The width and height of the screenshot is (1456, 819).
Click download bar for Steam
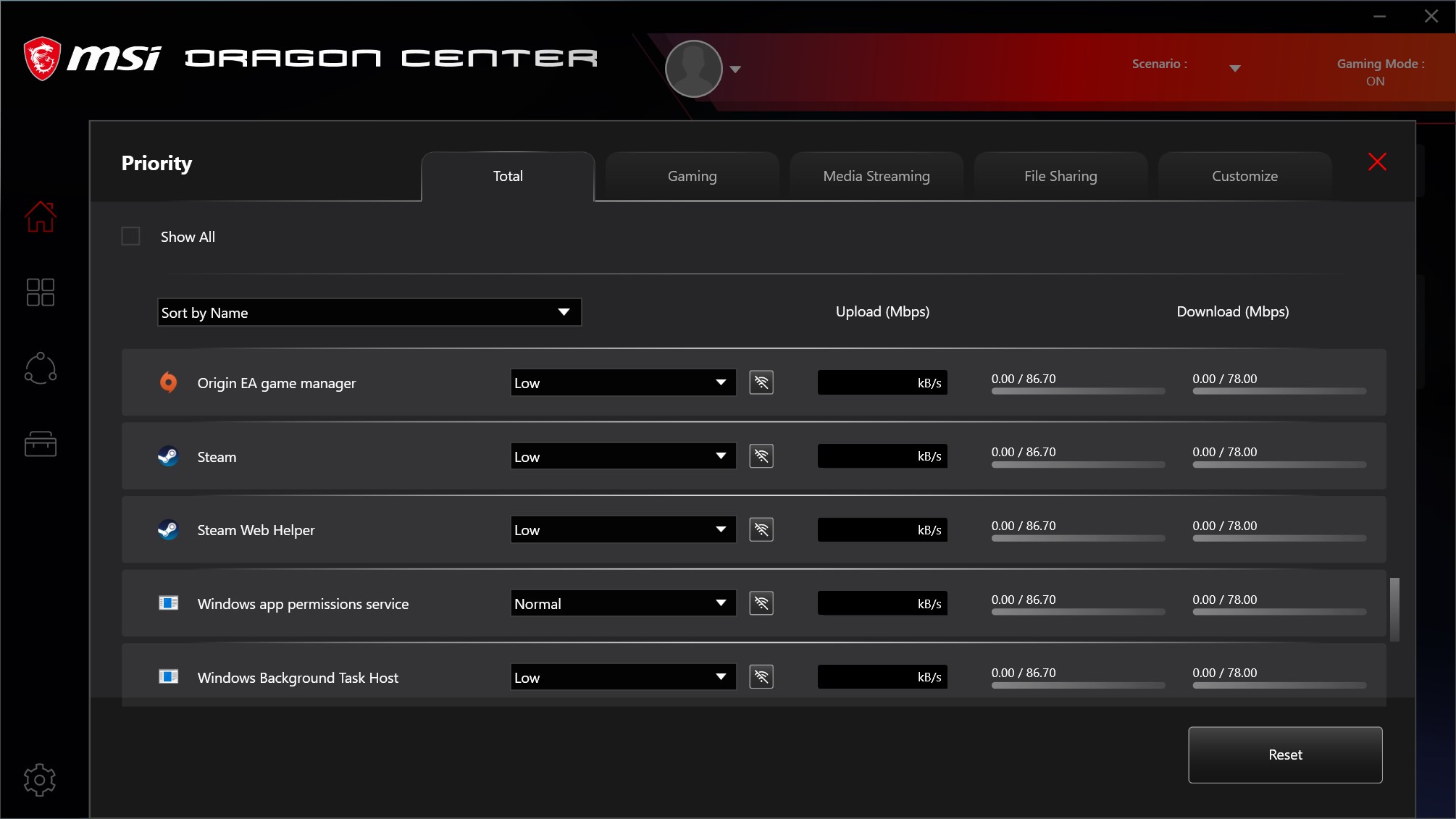(x=1279, y=465)
